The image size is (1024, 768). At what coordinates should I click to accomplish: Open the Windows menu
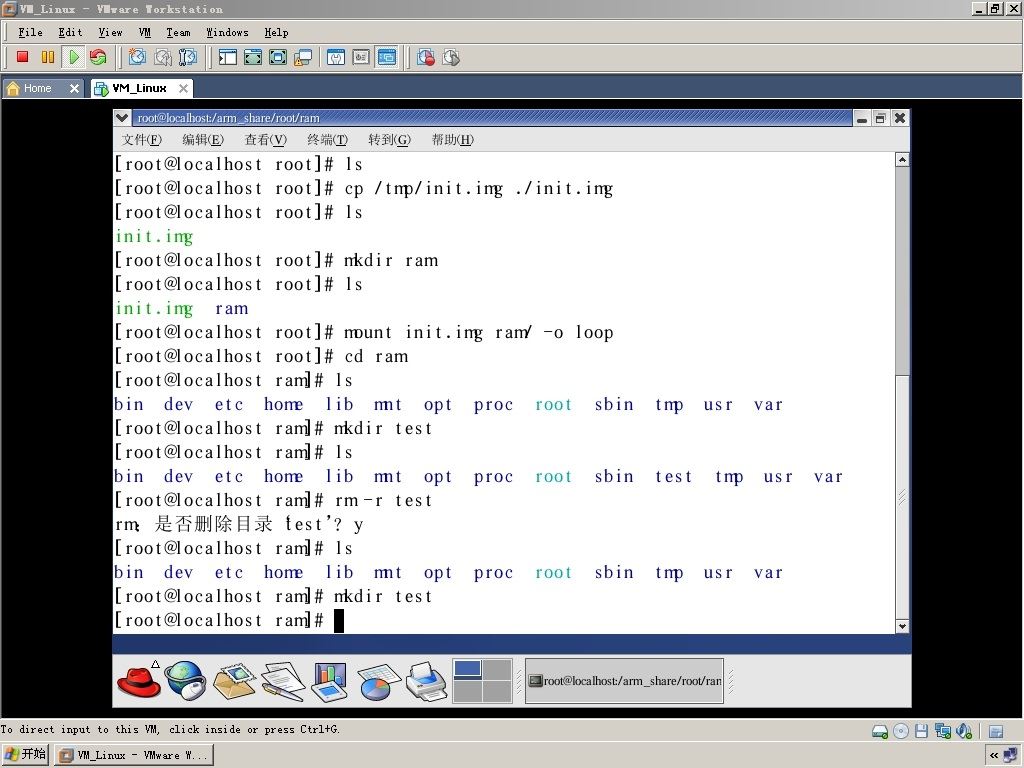pos(227,32)
